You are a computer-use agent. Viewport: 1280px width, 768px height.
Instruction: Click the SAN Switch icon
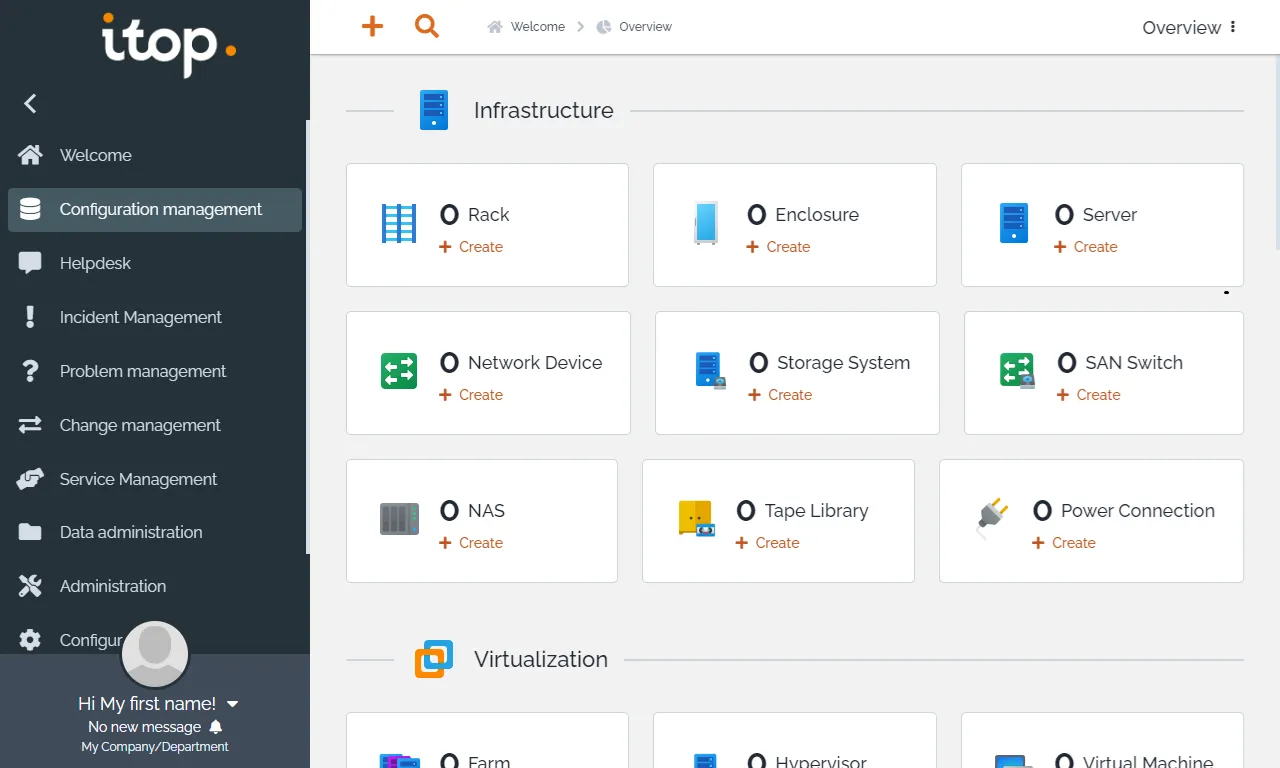tap(1017, 370)
